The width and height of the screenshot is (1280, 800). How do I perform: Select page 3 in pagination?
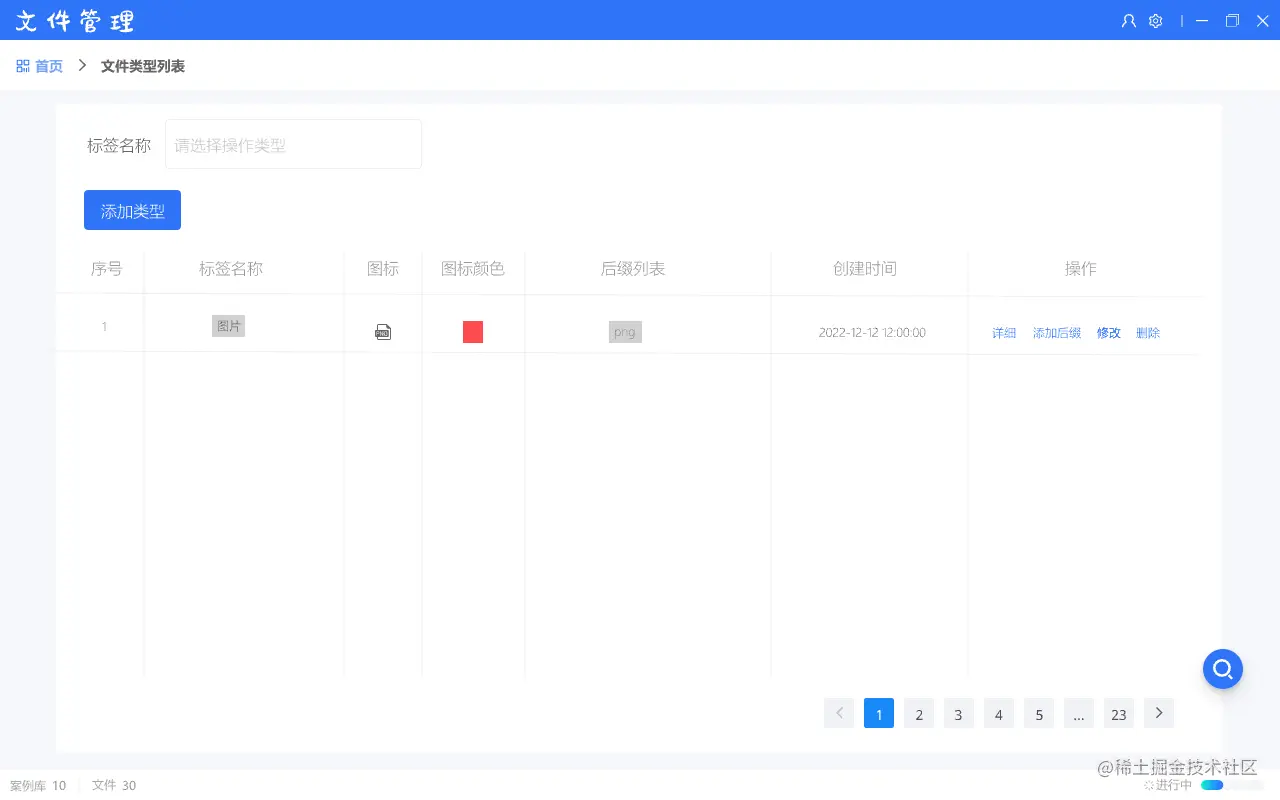coord(959,713)
